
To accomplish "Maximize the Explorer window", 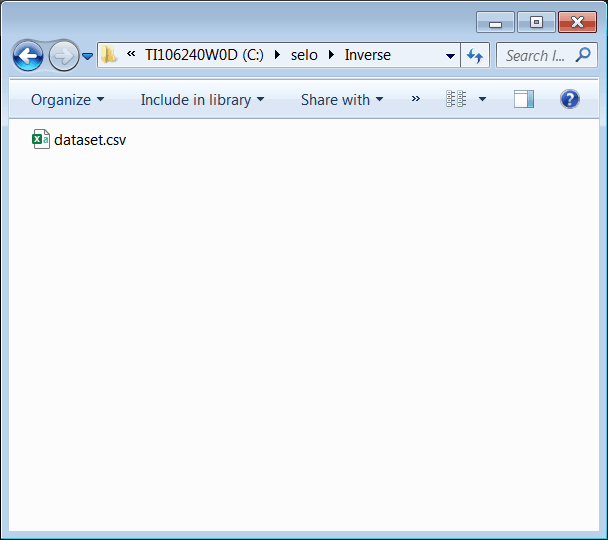I will click(x=537, y=22).
